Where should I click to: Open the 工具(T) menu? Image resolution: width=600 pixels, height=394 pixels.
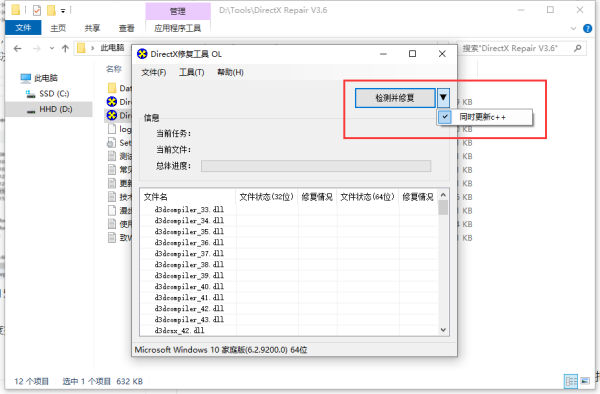(x=191, y=72)
